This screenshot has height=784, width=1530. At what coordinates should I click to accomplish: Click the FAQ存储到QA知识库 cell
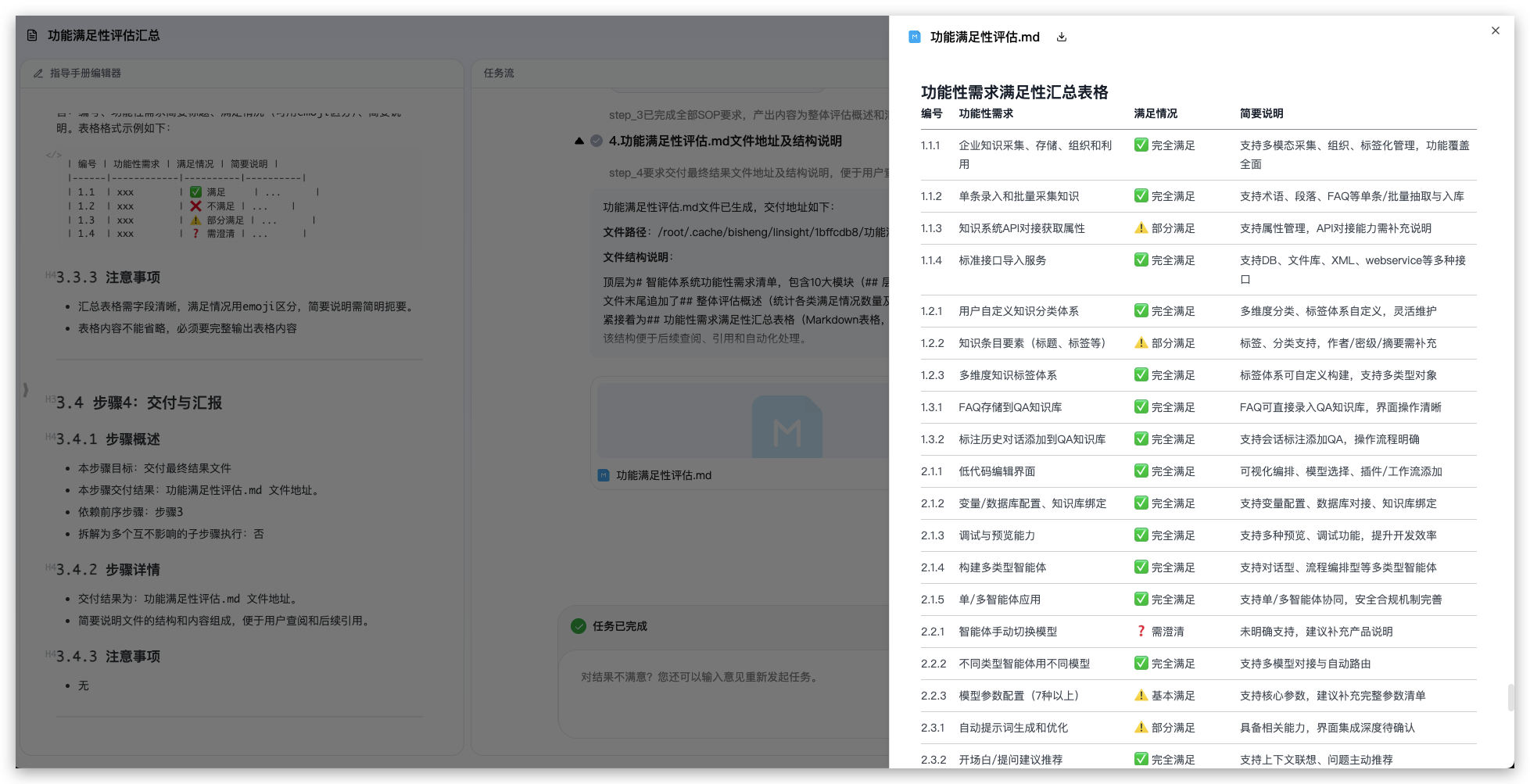tap(1010, 407)
